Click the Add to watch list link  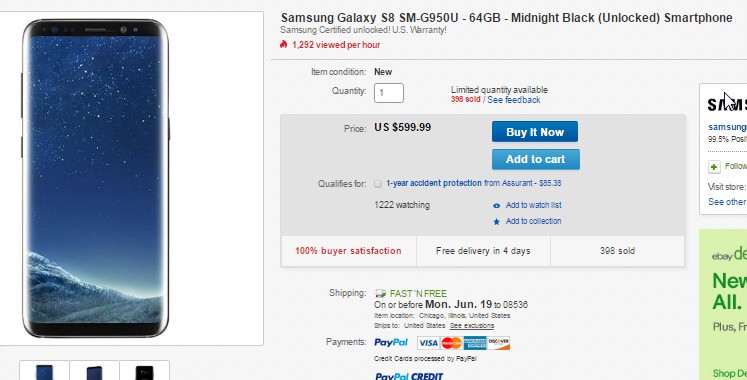pyautogui.click(x=534, y=205)
